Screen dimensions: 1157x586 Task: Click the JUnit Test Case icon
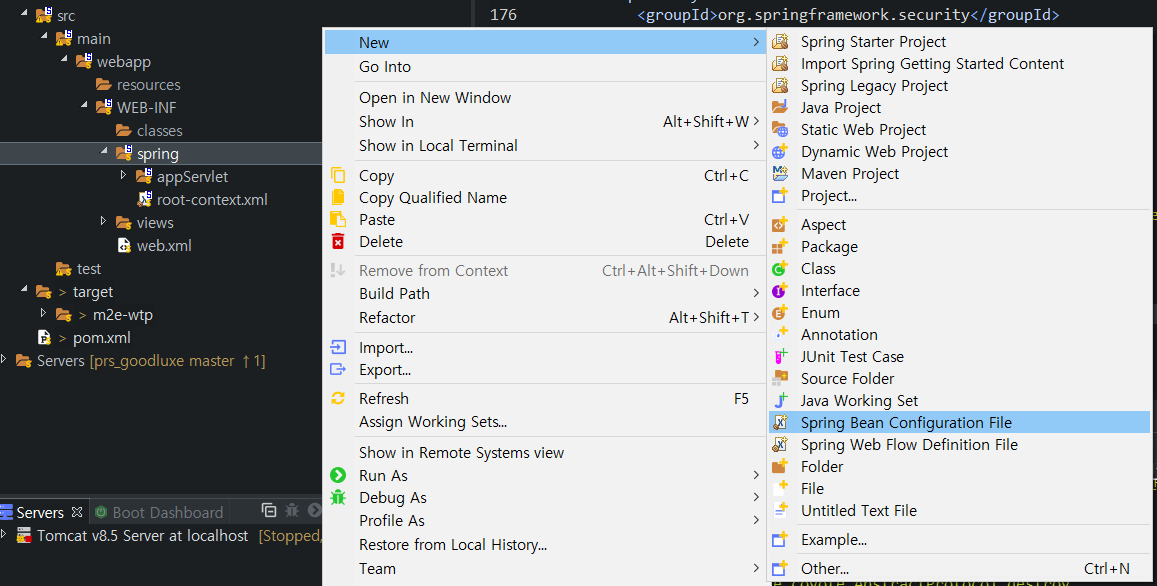tap(780, 356)
